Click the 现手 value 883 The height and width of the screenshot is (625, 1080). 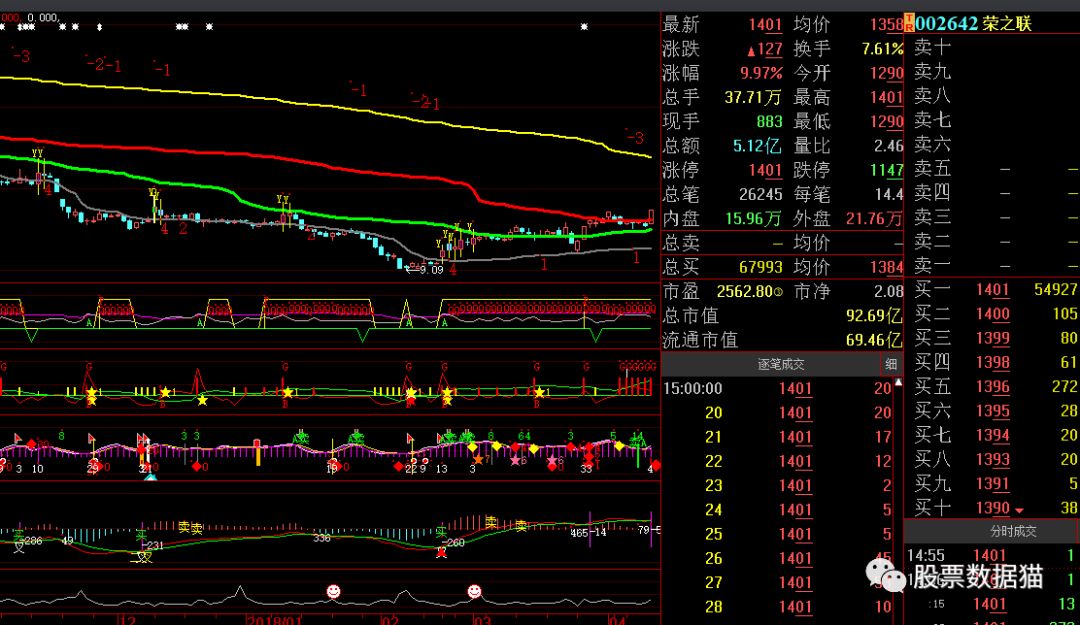[769, 121]
